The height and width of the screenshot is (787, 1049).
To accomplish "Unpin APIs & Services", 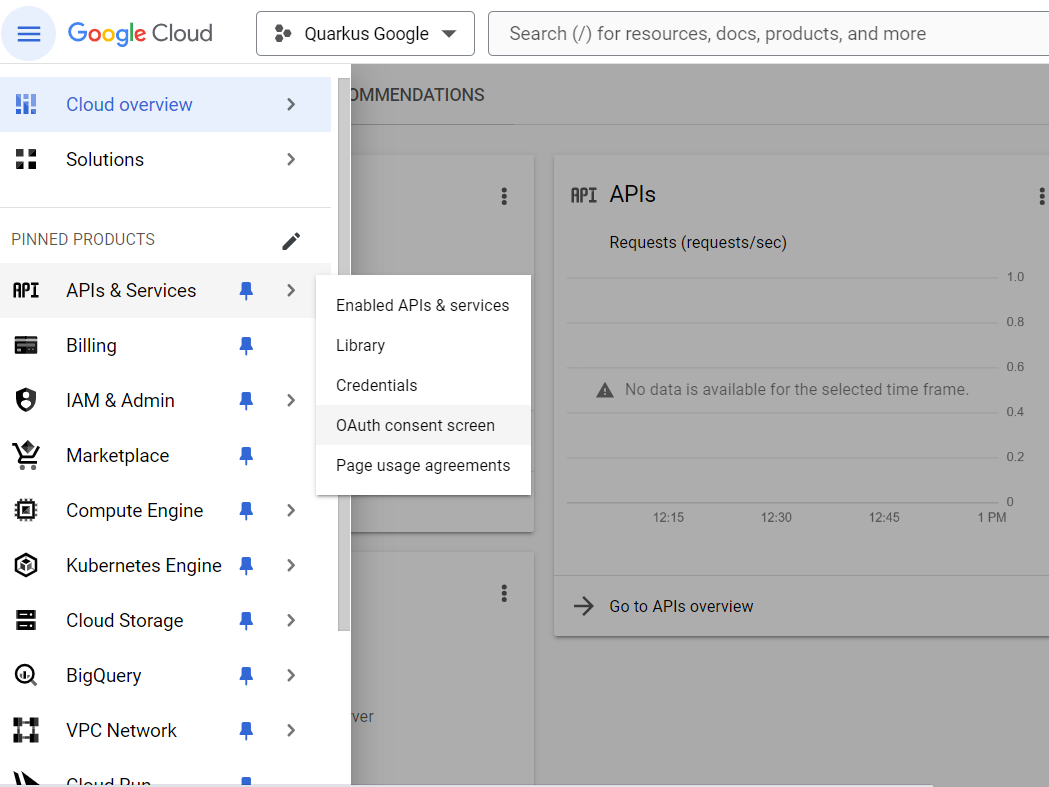I will click(246, 290).
